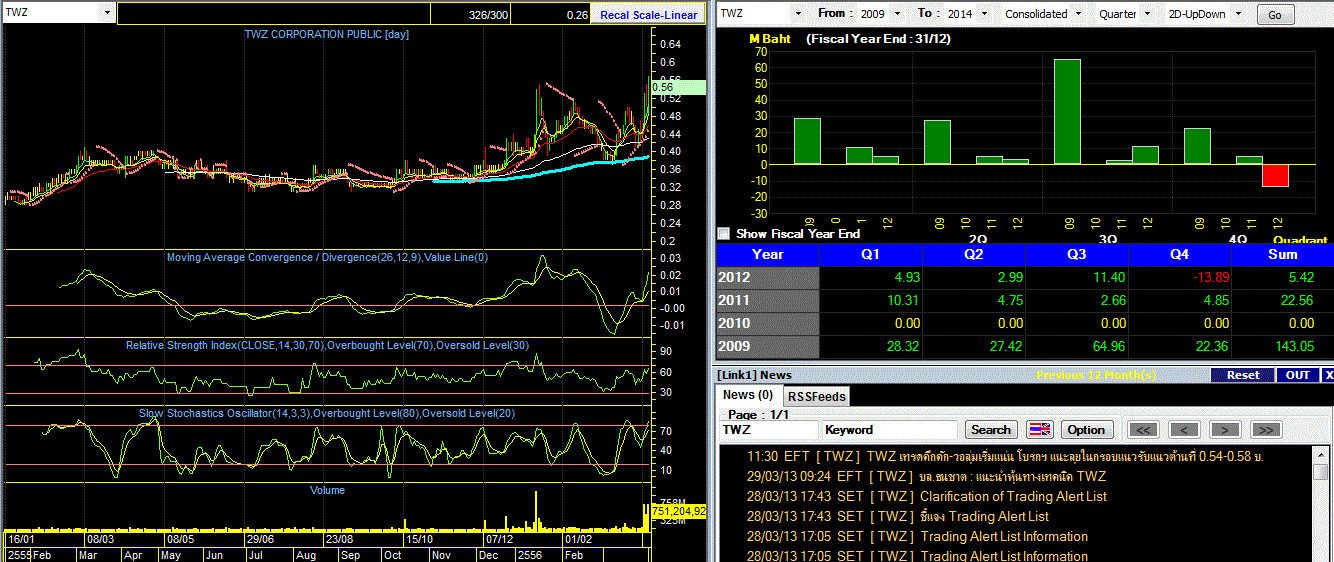Click the Previous 12 Month(s) label
This screenshot has height=562, width=1334.
point(1096,375)
